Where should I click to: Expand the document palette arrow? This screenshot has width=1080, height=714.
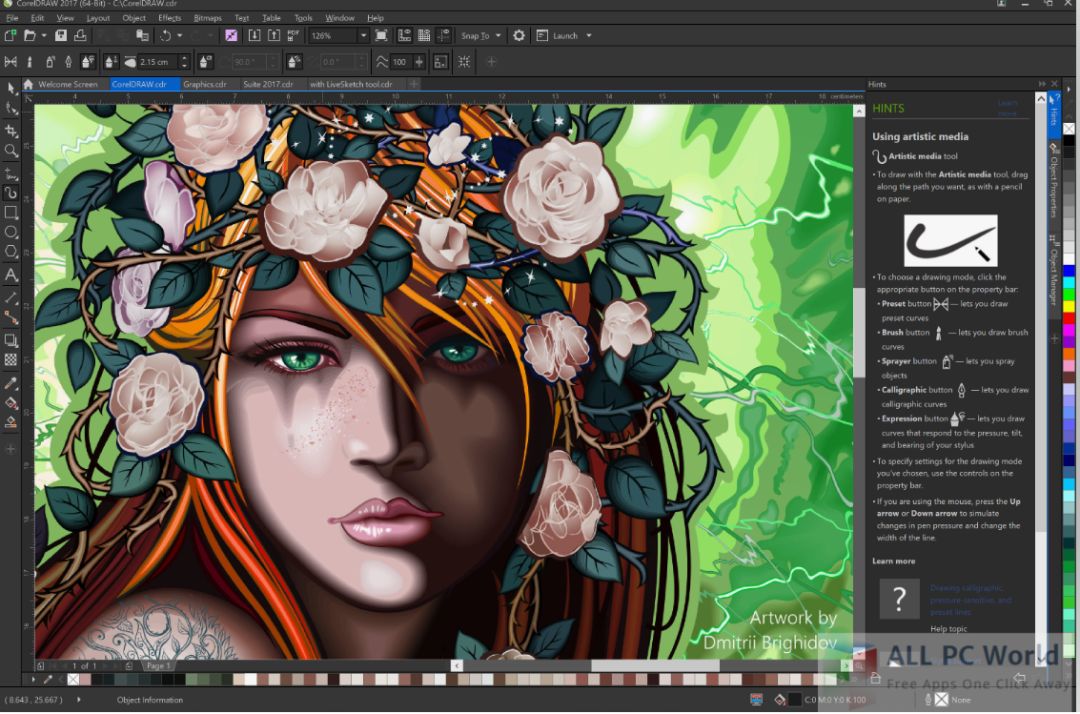click(x=32, y=679)
